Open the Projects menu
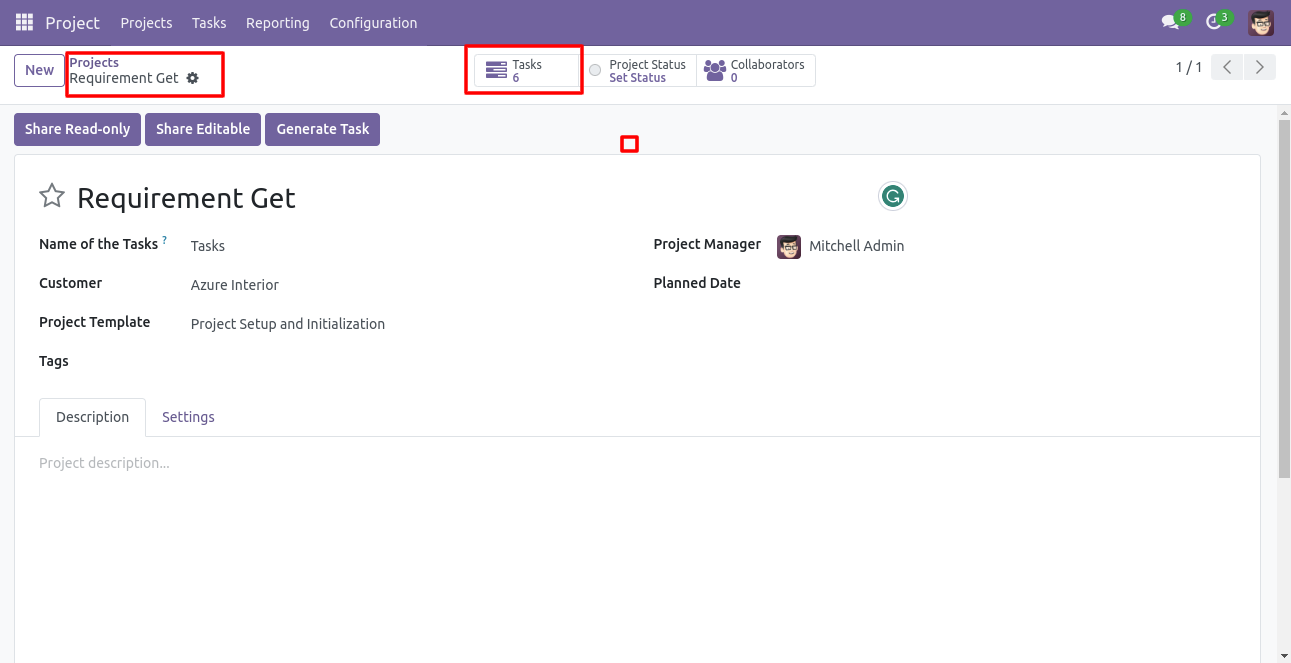The height and width of the screenshot is (663, 1291). (x=146, y=22)
